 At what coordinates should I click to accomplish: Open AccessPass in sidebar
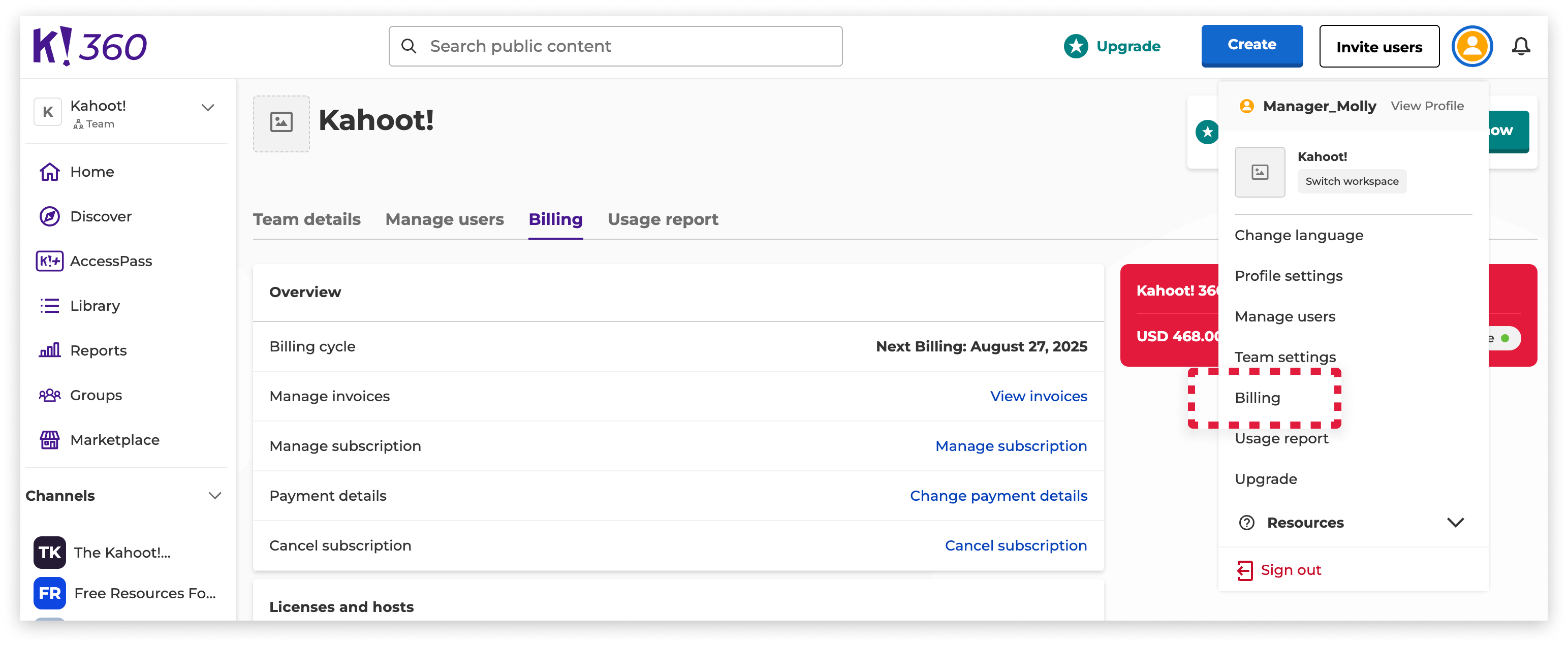tap(111, 261)
